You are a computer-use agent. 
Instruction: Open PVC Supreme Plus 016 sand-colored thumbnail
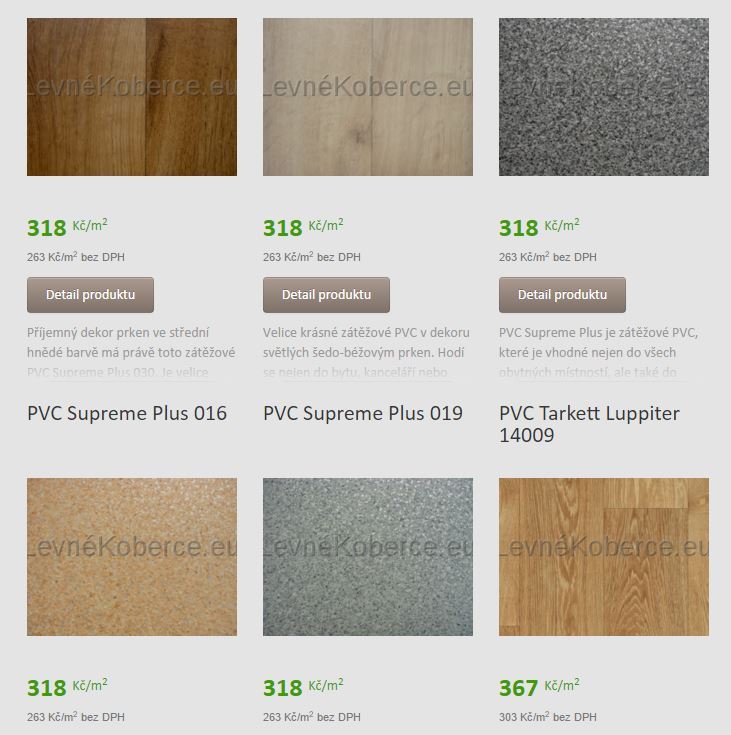[x=132, y=557]
